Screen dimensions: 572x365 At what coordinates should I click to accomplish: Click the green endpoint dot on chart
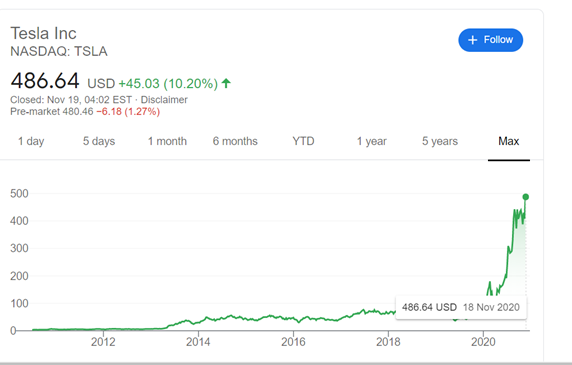pyautogui.click(x=526, y=197)
